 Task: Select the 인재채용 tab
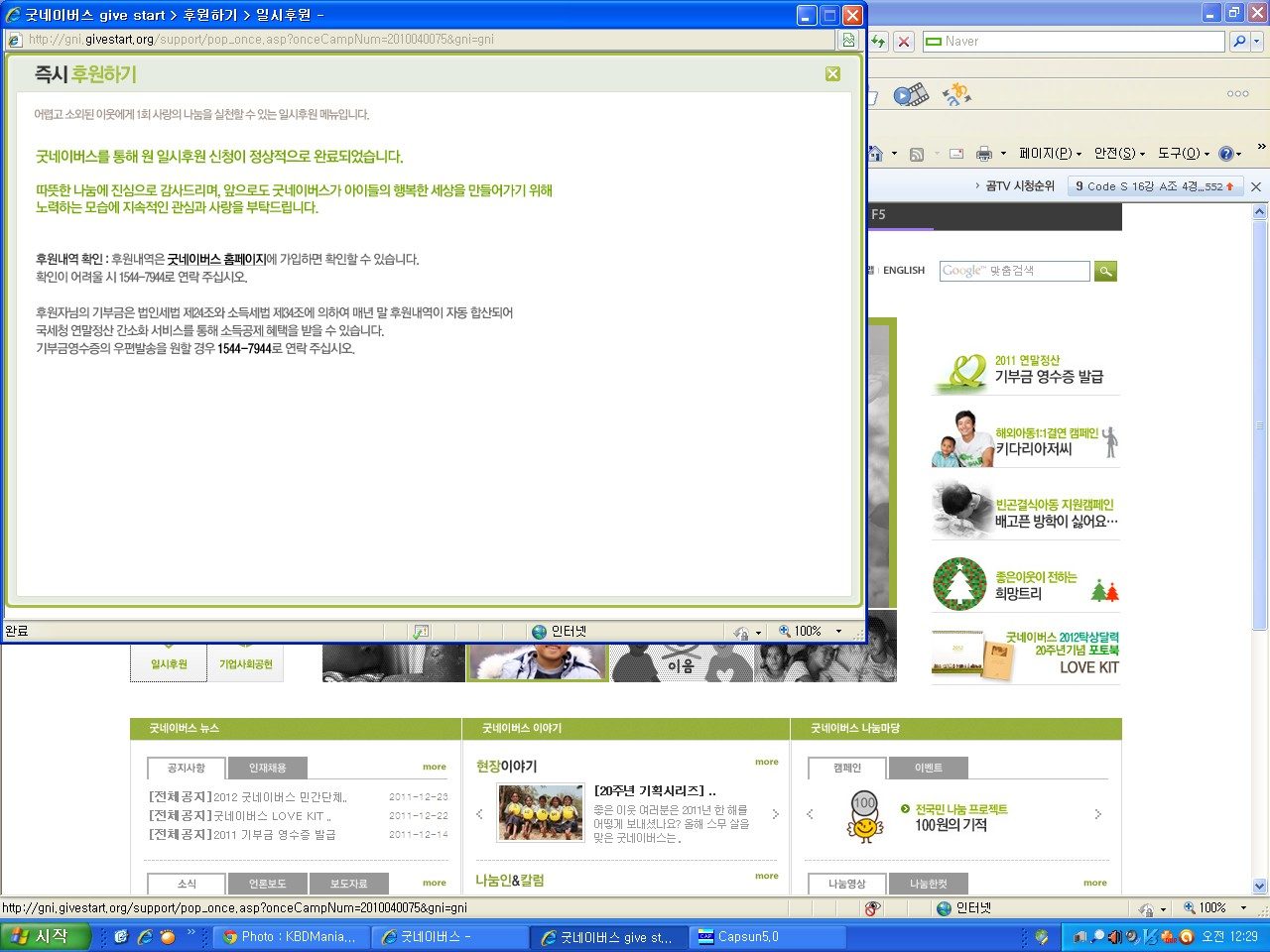coord(267,768)
